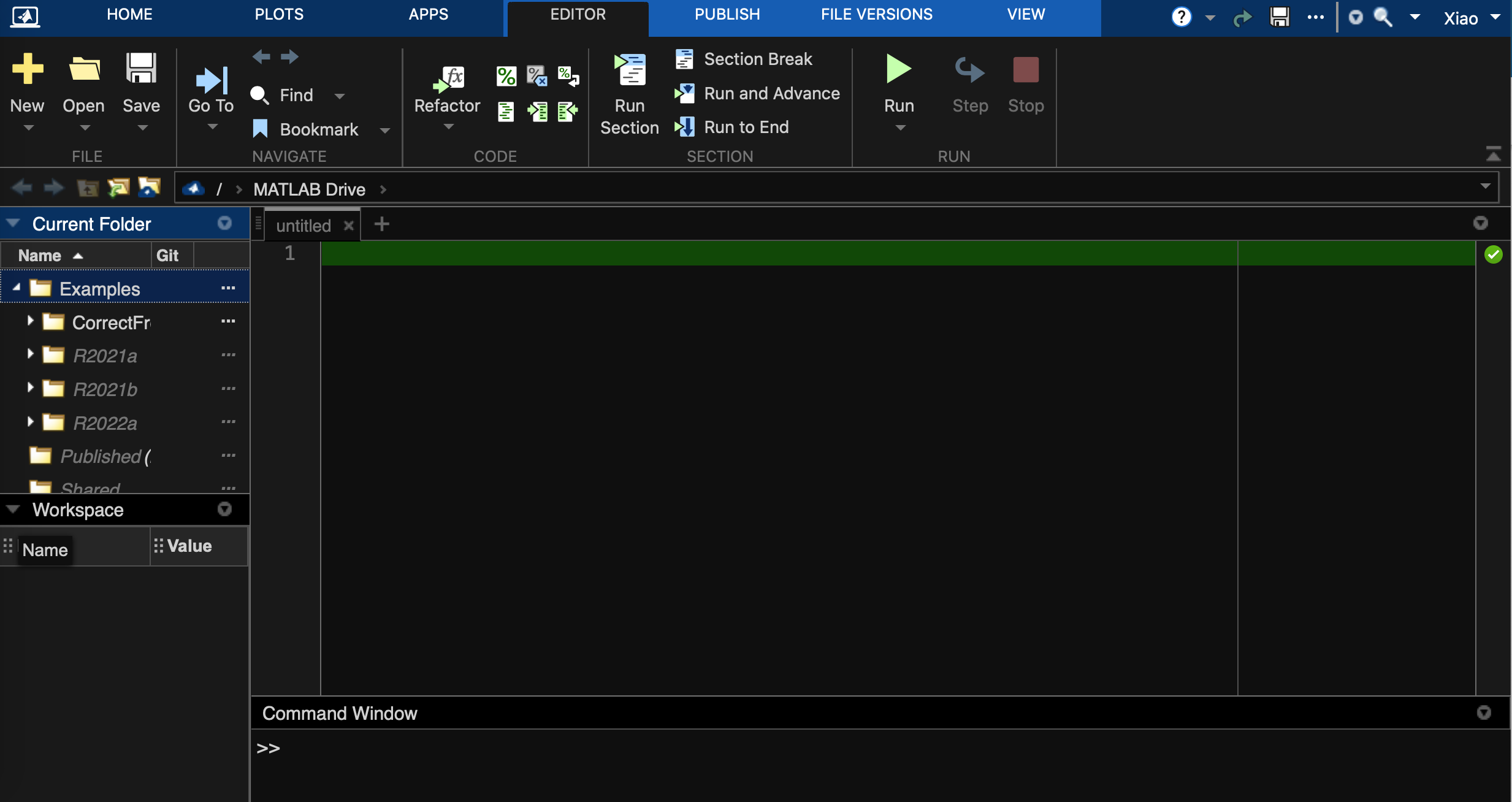The width and height of the screenshot is (1512, 802).
Task: Expand the R2022a folder
Action: pos(30,421)
